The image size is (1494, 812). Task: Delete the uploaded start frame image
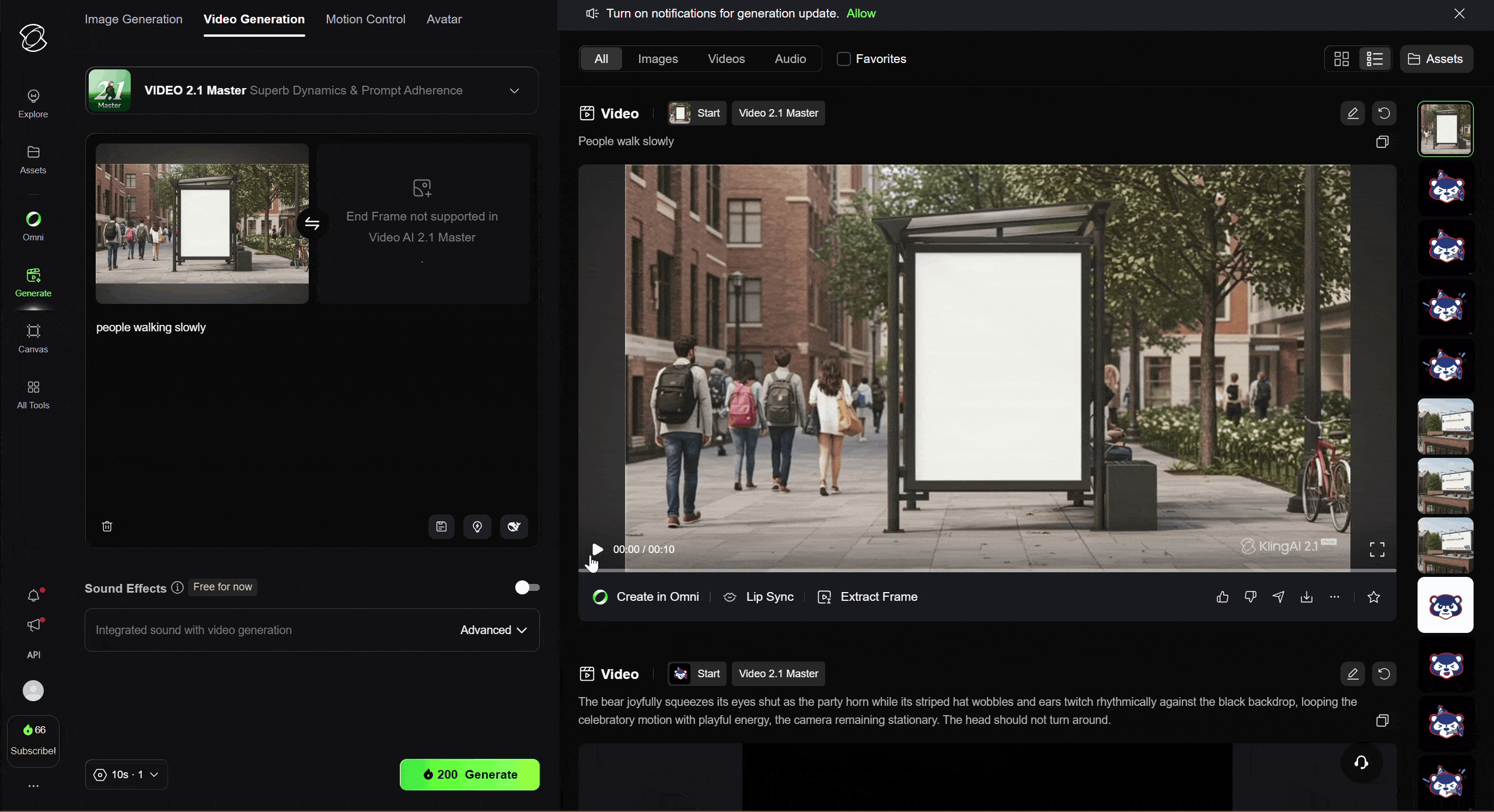[x=107, y=526]
